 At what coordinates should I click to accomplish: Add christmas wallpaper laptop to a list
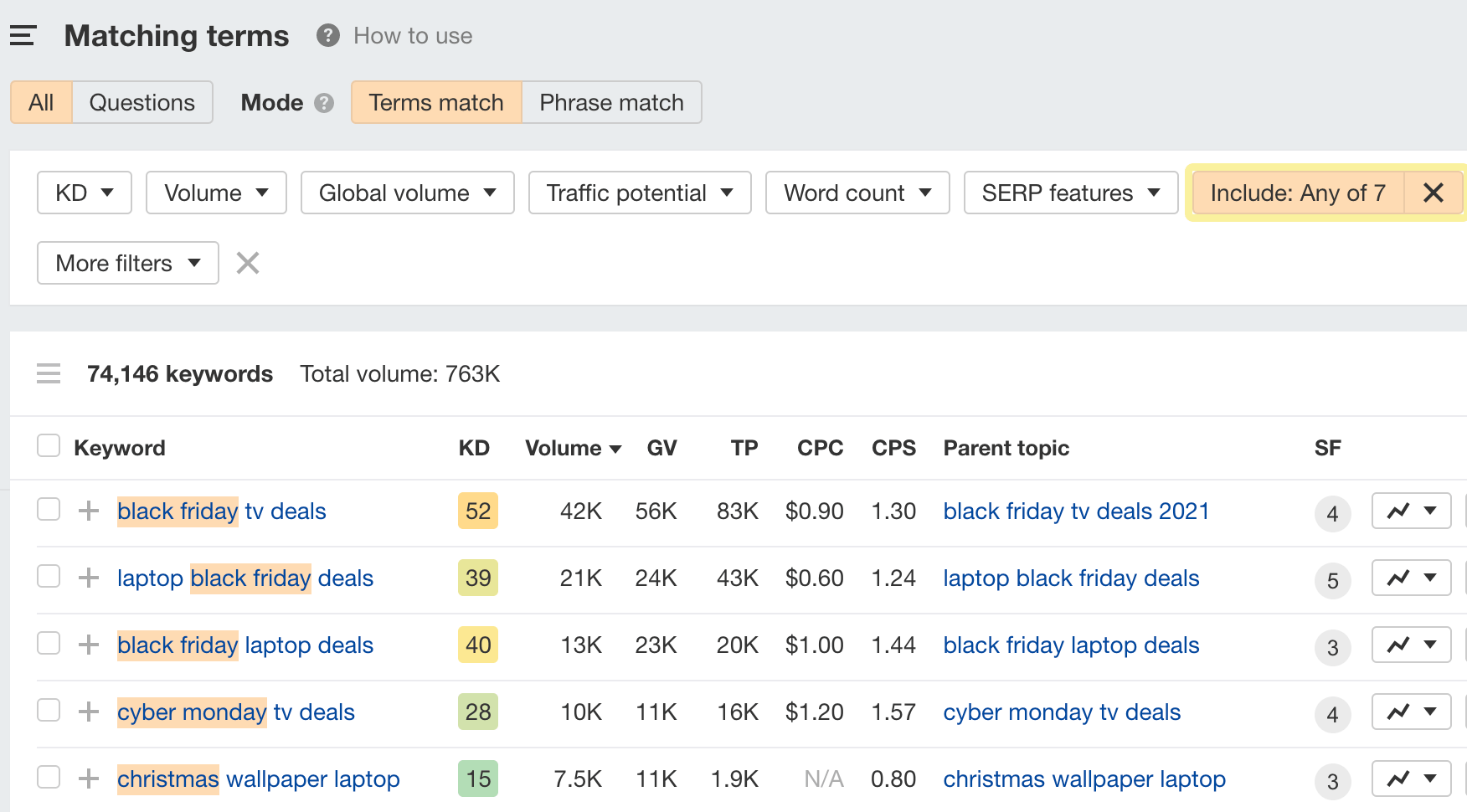coord(87,779)
